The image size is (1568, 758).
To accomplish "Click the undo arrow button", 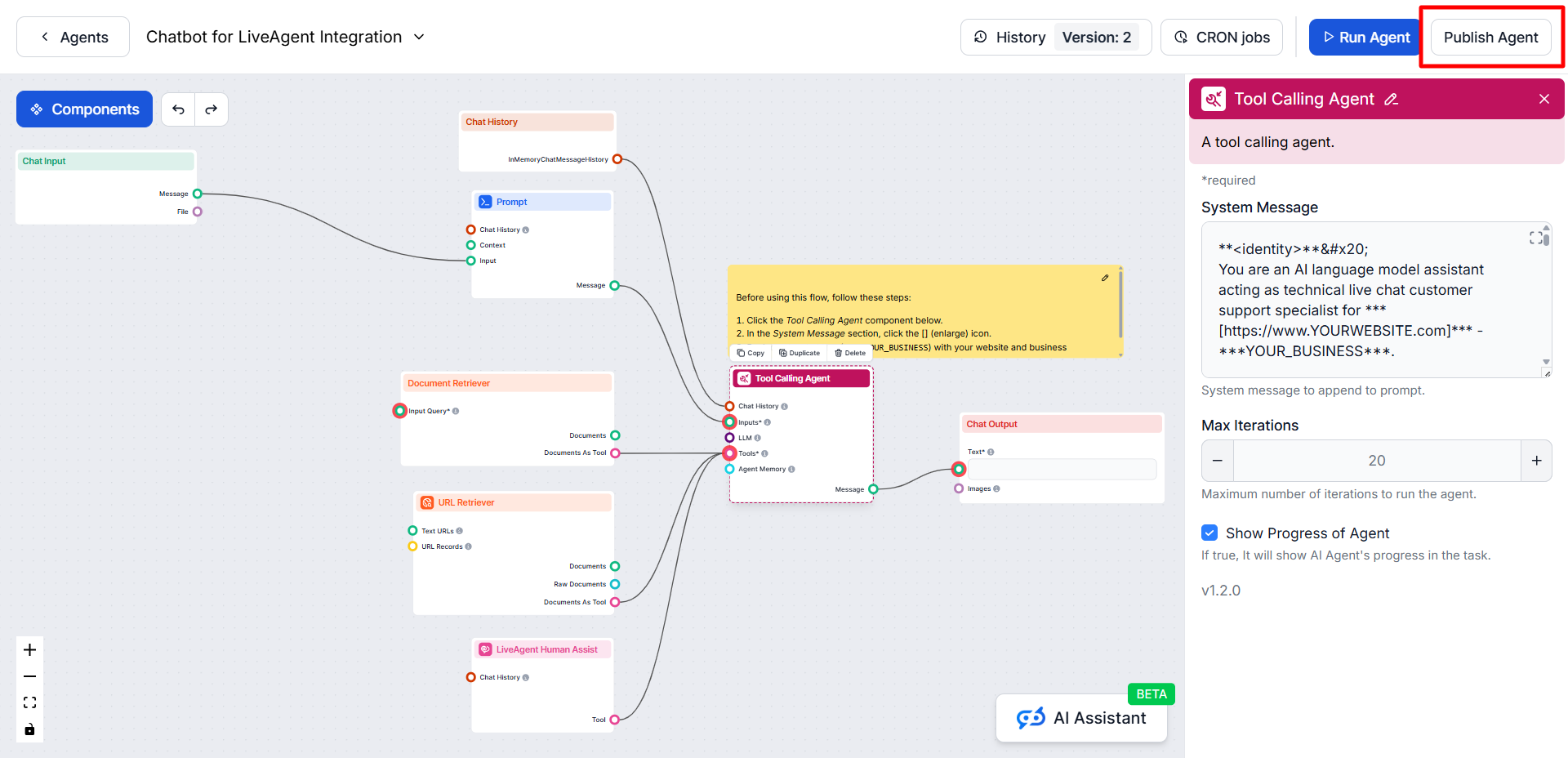I will [x=178, y=109].
